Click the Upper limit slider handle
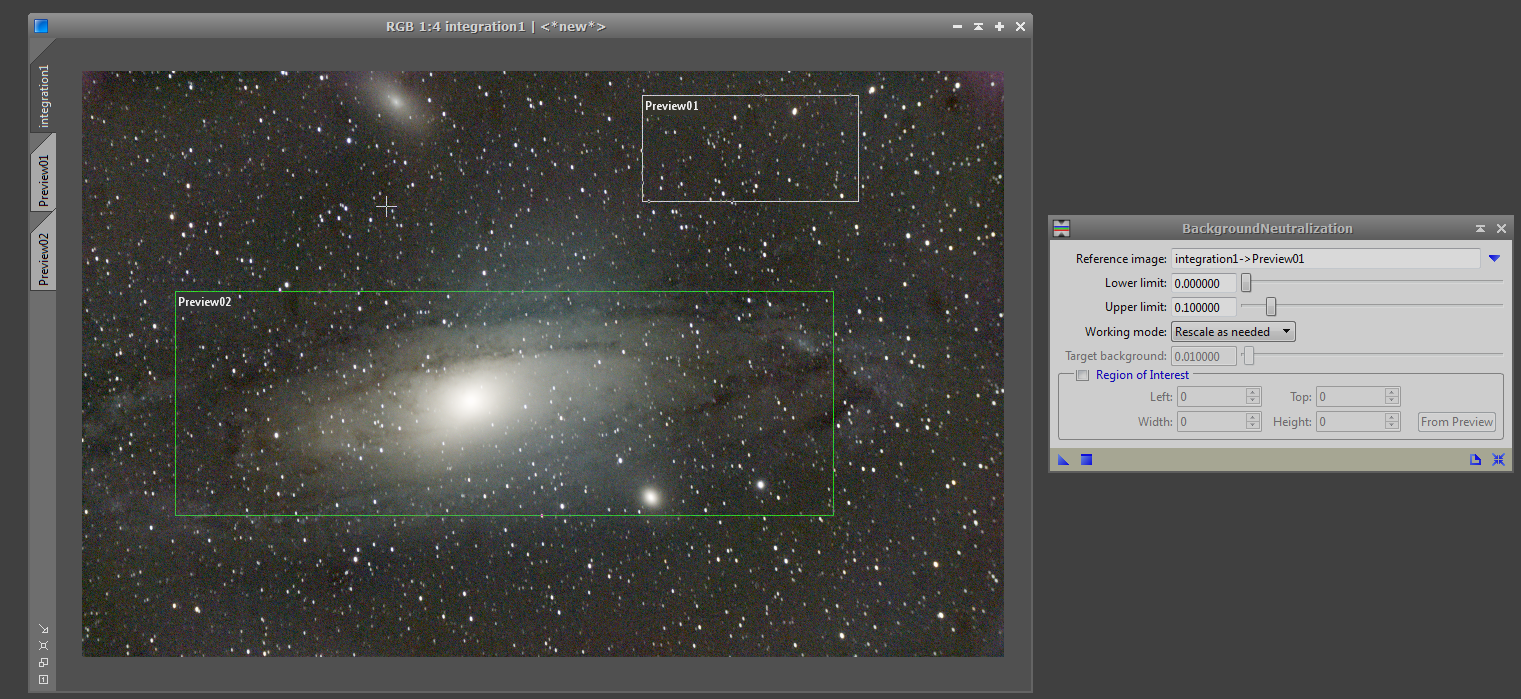Viewport: 1521px width, 699px height. tap(1271, 307)
